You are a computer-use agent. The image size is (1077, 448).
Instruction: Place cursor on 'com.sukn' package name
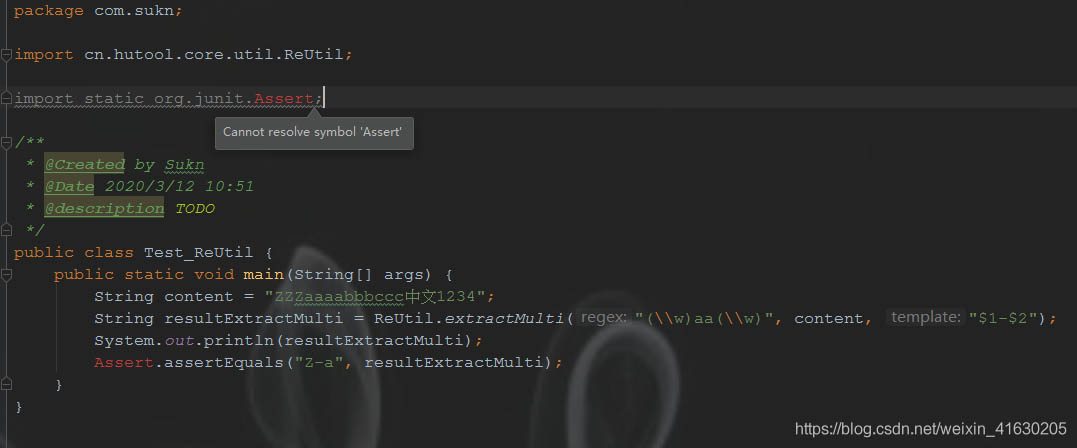coord(134,11)
